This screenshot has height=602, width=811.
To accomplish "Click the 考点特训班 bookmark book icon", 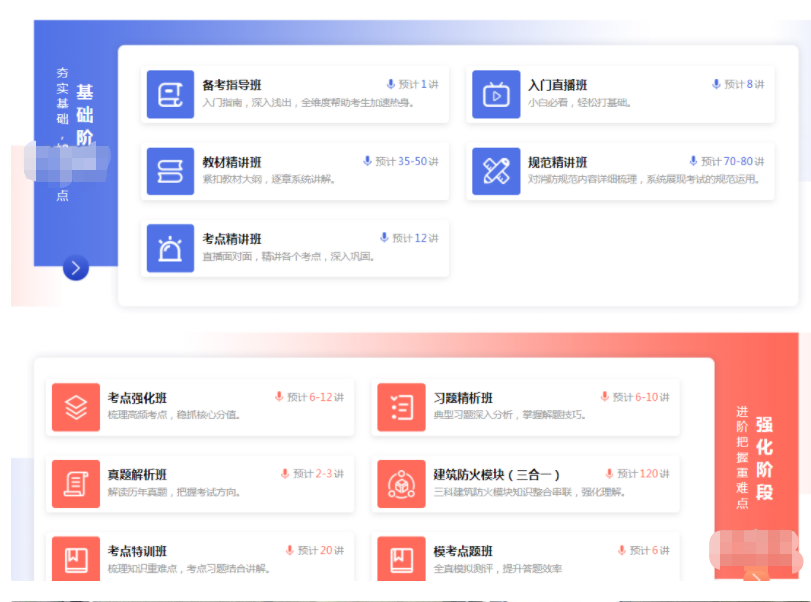I will (76, 558).
